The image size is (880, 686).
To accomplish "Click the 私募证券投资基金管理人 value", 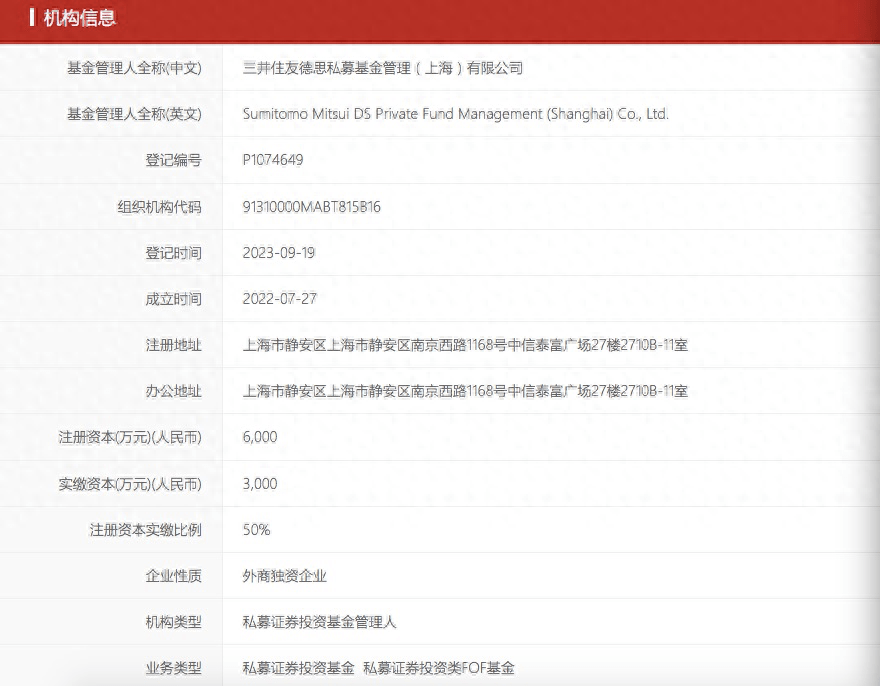I will 319,622.
